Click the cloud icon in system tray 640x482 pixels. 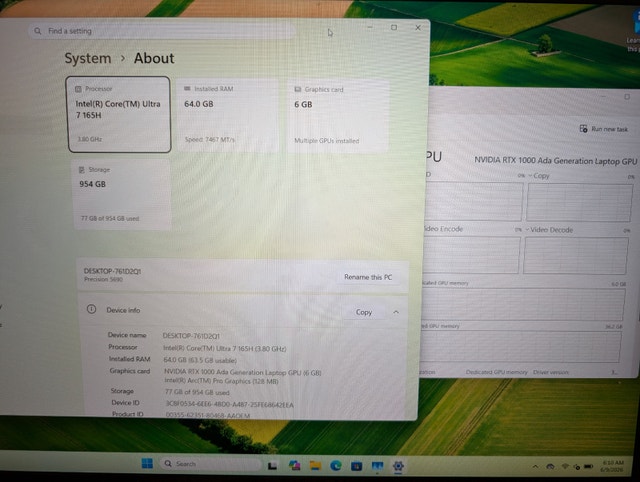(x=550, y=466)
